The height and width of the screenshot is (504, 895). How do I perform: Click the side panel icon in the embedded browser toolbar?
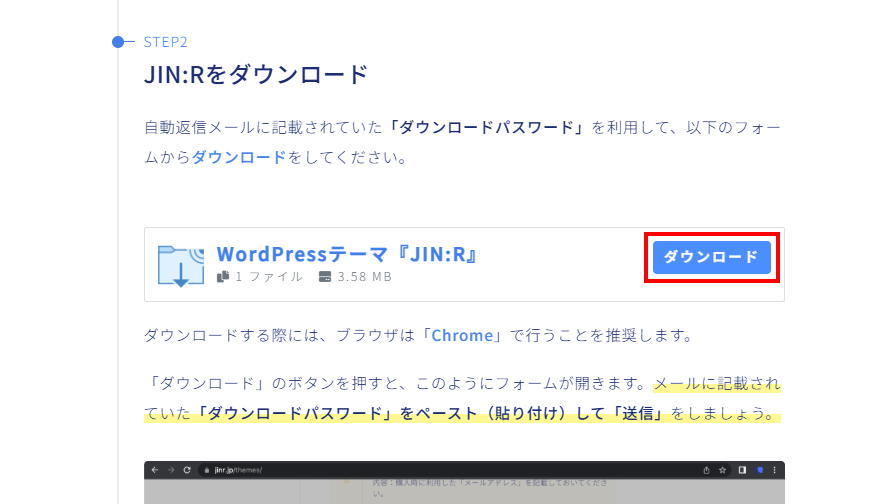[x=742, y=470]
